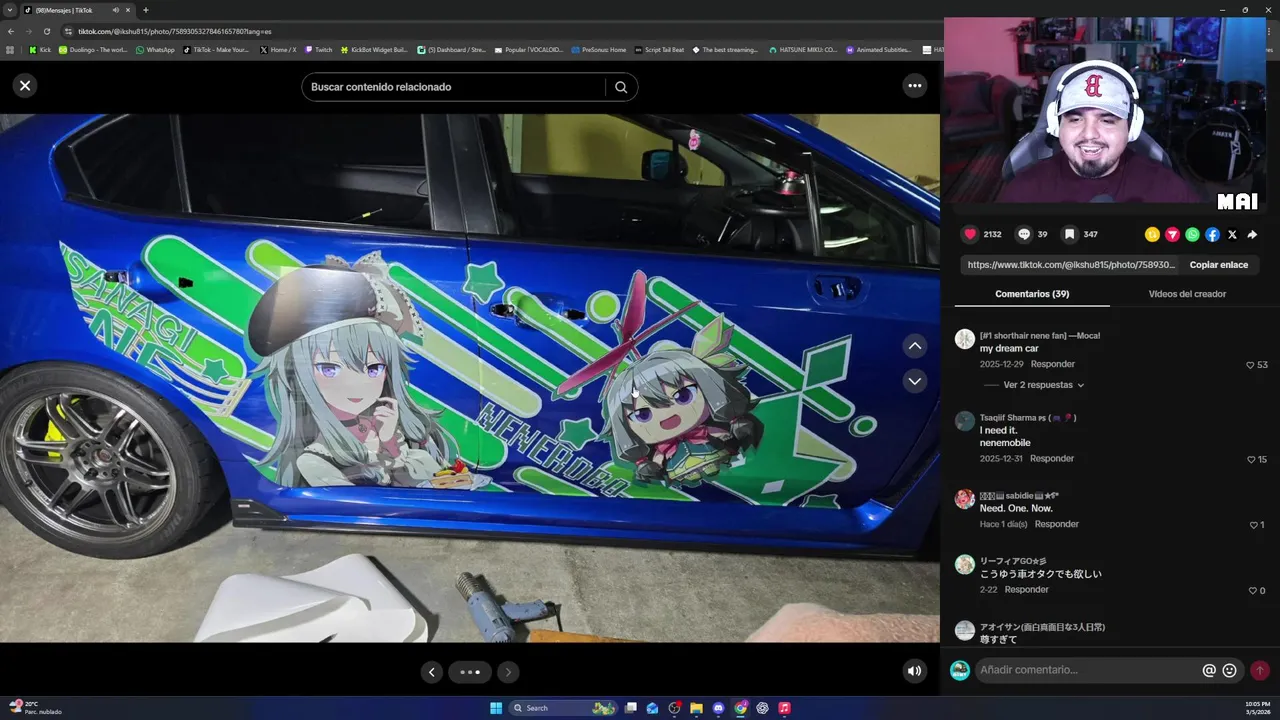
Task: Go back with the browser back arrow
Action: click(x=10, y=31)
